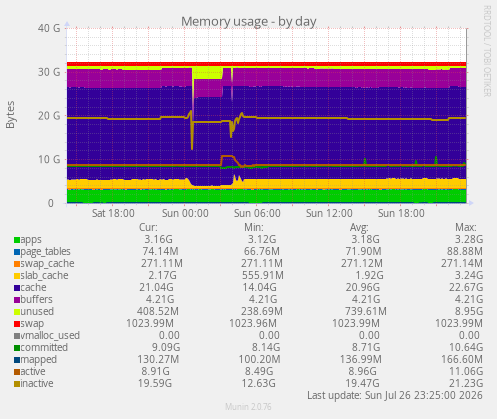This screenshot has width=497, height=419.
Task: Click the brown active legend swatch
Action: 17,372
